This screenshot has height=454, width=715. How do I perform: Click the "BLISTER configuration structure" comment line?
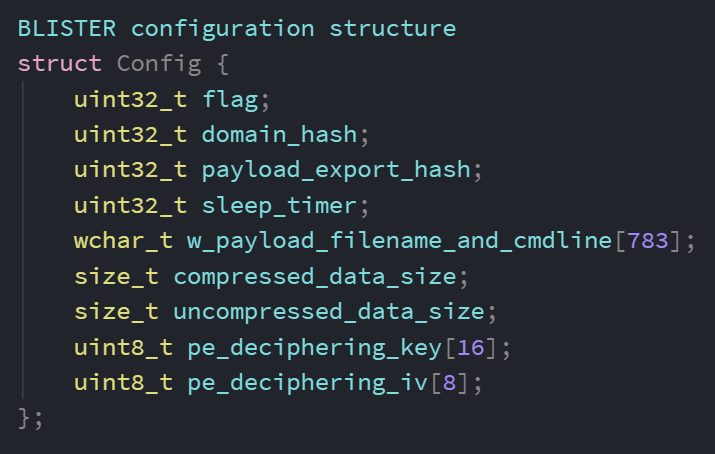[236, 28]
